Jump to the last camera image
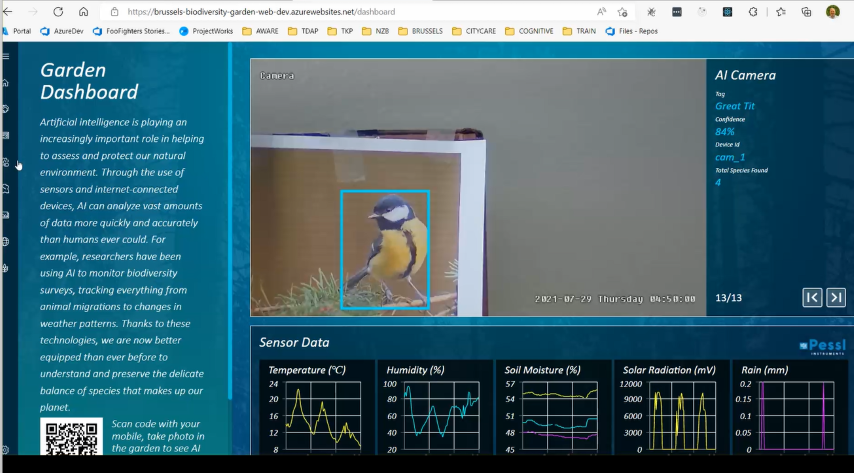 tap(836, 297)
